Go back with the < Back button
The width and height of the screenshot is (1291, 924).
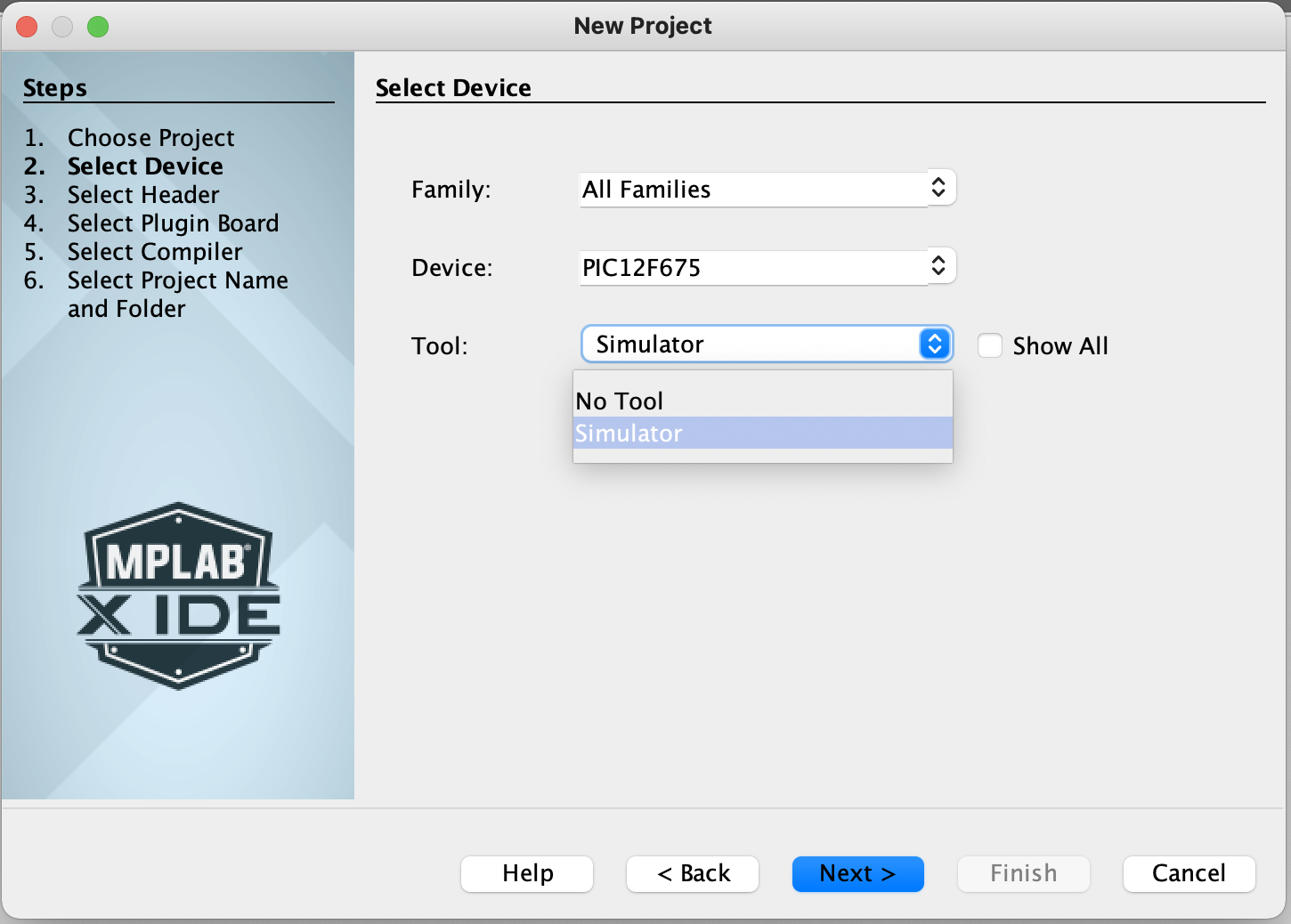click(x=693, y=873)
